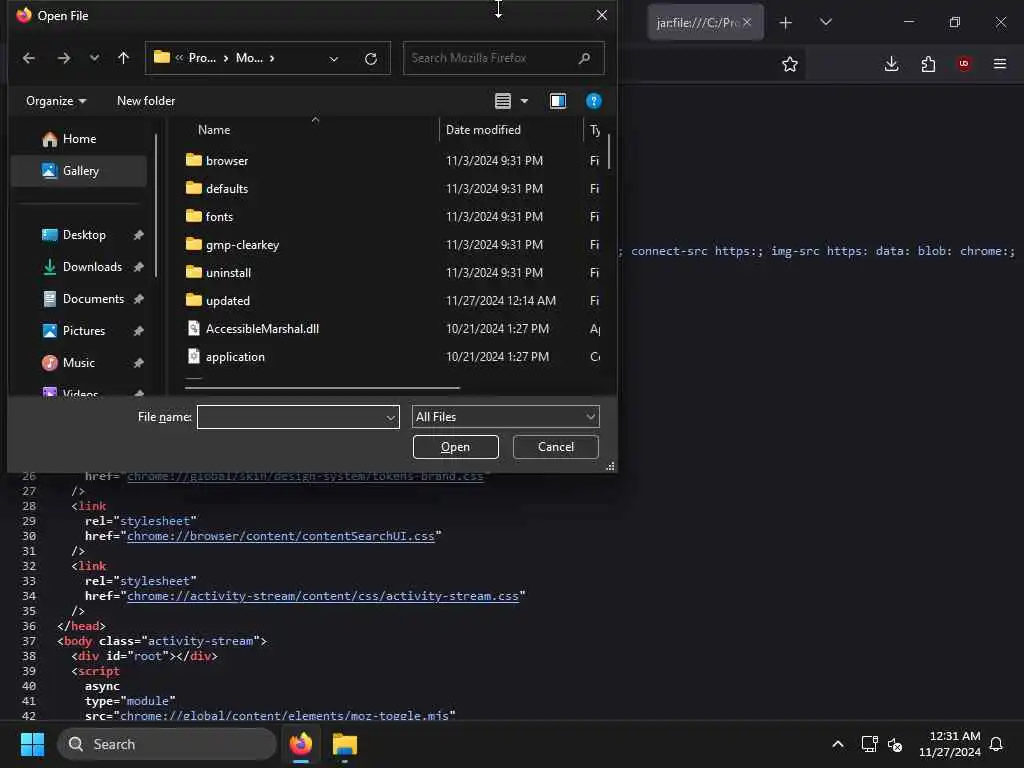Open recent locations dropdown arrow
This screenshot has width=1024, height=768.
coord(95,58)
